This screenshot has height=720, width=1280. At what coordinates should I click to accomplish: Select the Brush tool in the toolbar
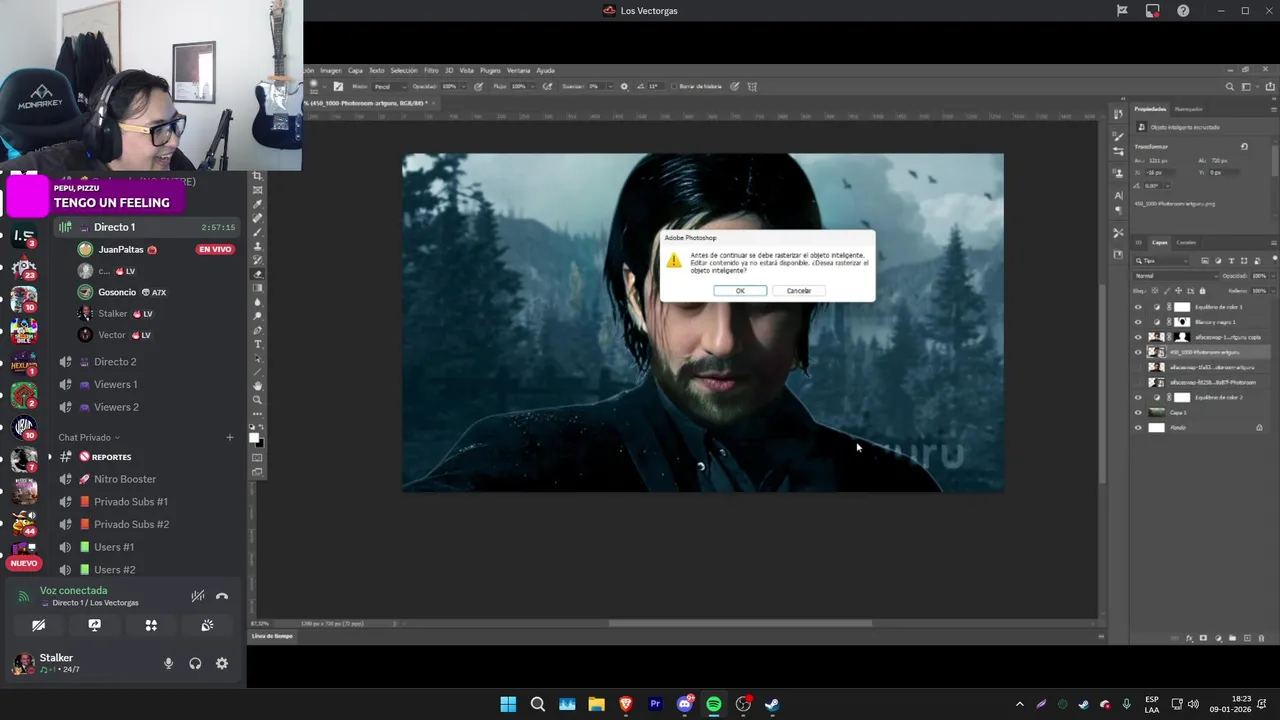point(257,232)
